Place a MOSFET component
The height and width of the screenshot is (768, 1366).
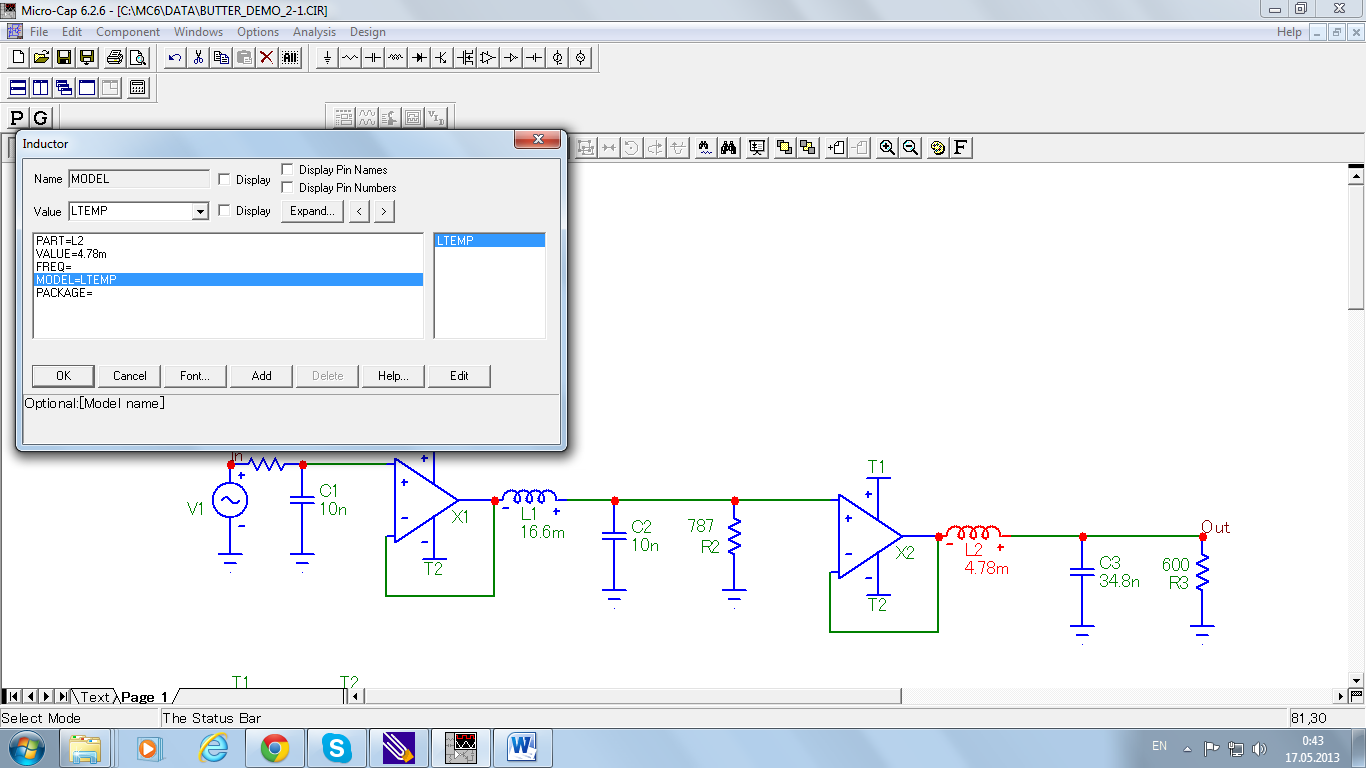tap(465, 58)
